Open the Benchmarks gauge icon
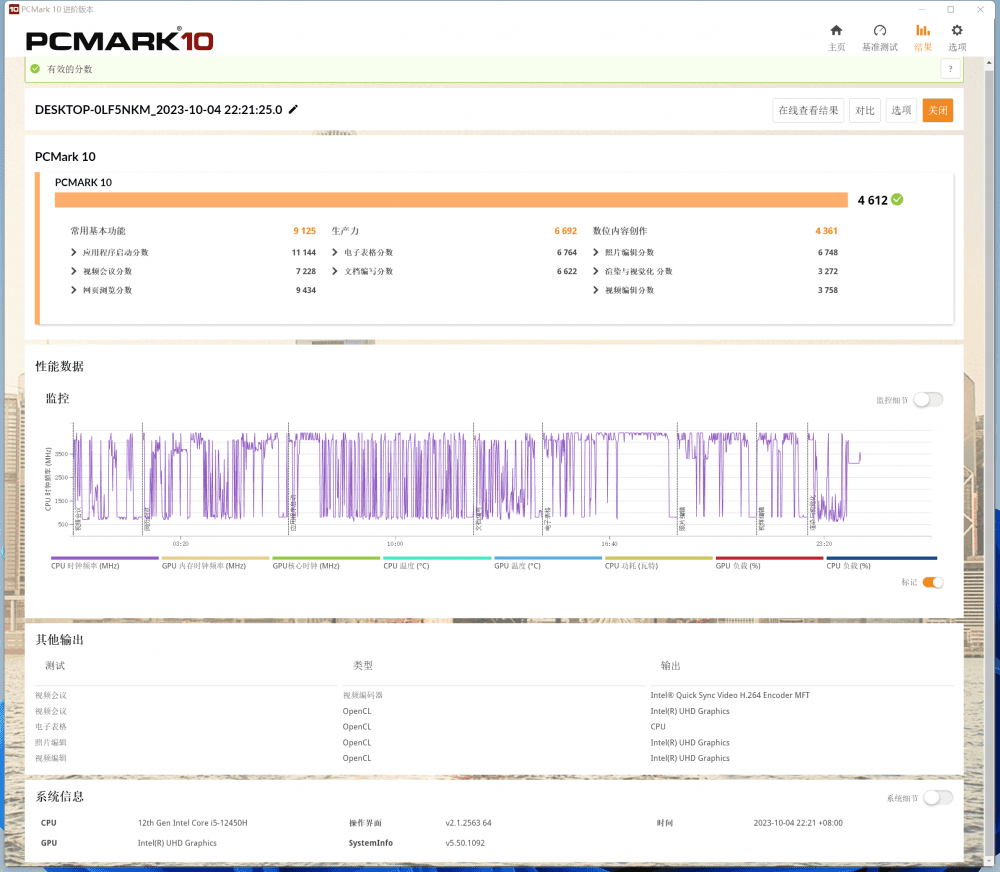The width and height of the screenshot is (1000, 872). coord(879,31)
